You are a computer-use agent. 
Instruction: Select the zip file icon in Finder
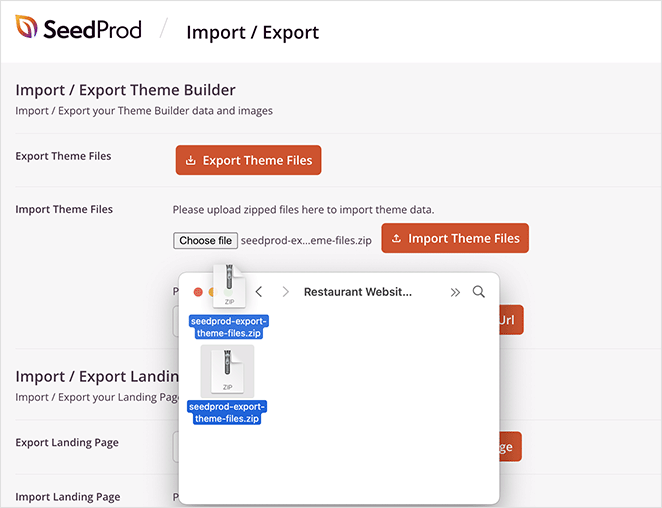coord(228,371)
